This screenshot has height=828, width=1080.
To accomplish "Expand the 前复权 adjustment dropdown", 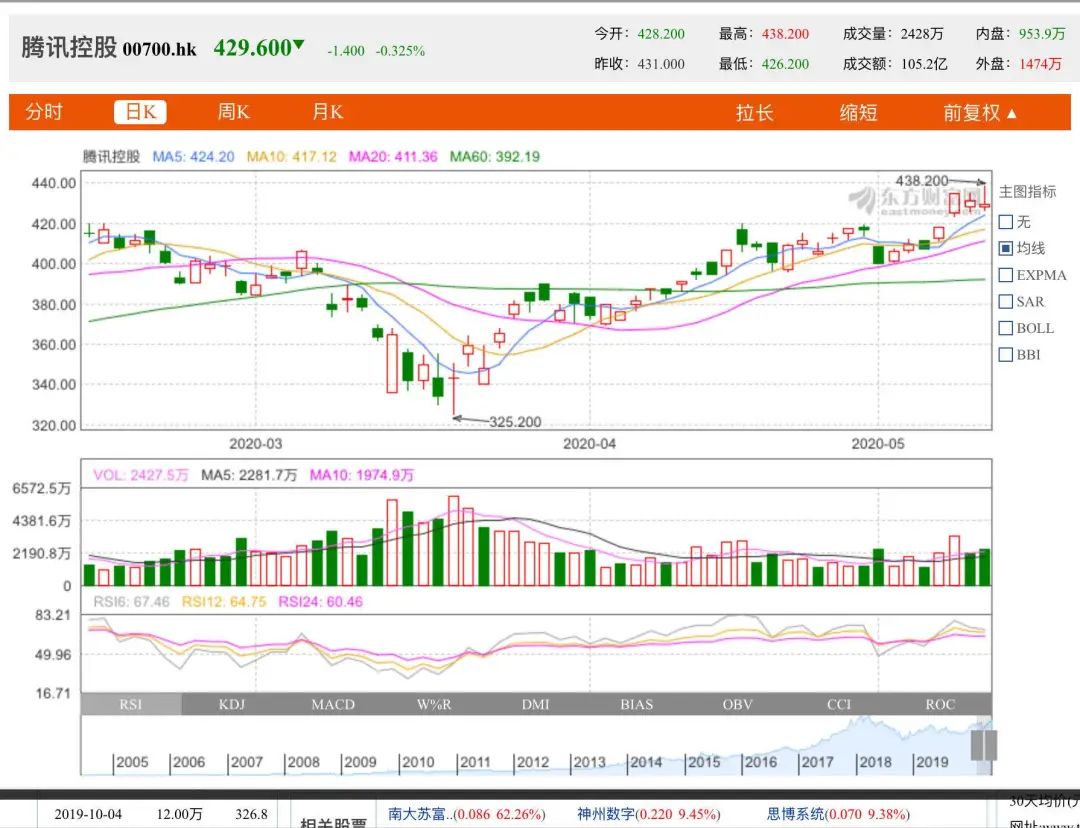I will [x=979, y=112].
